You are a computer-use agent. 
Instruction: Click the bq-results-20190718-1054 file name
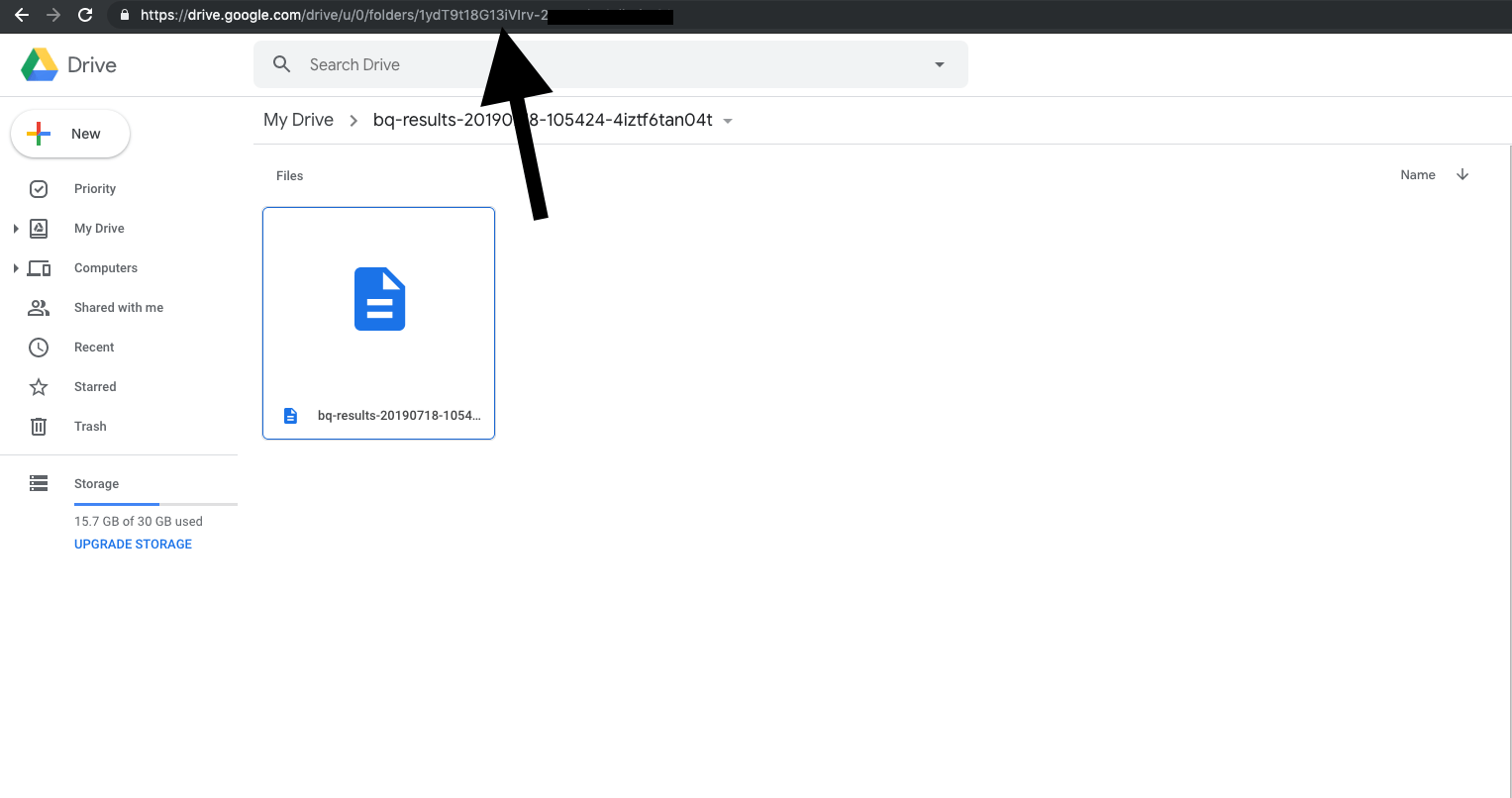(399, 416)
